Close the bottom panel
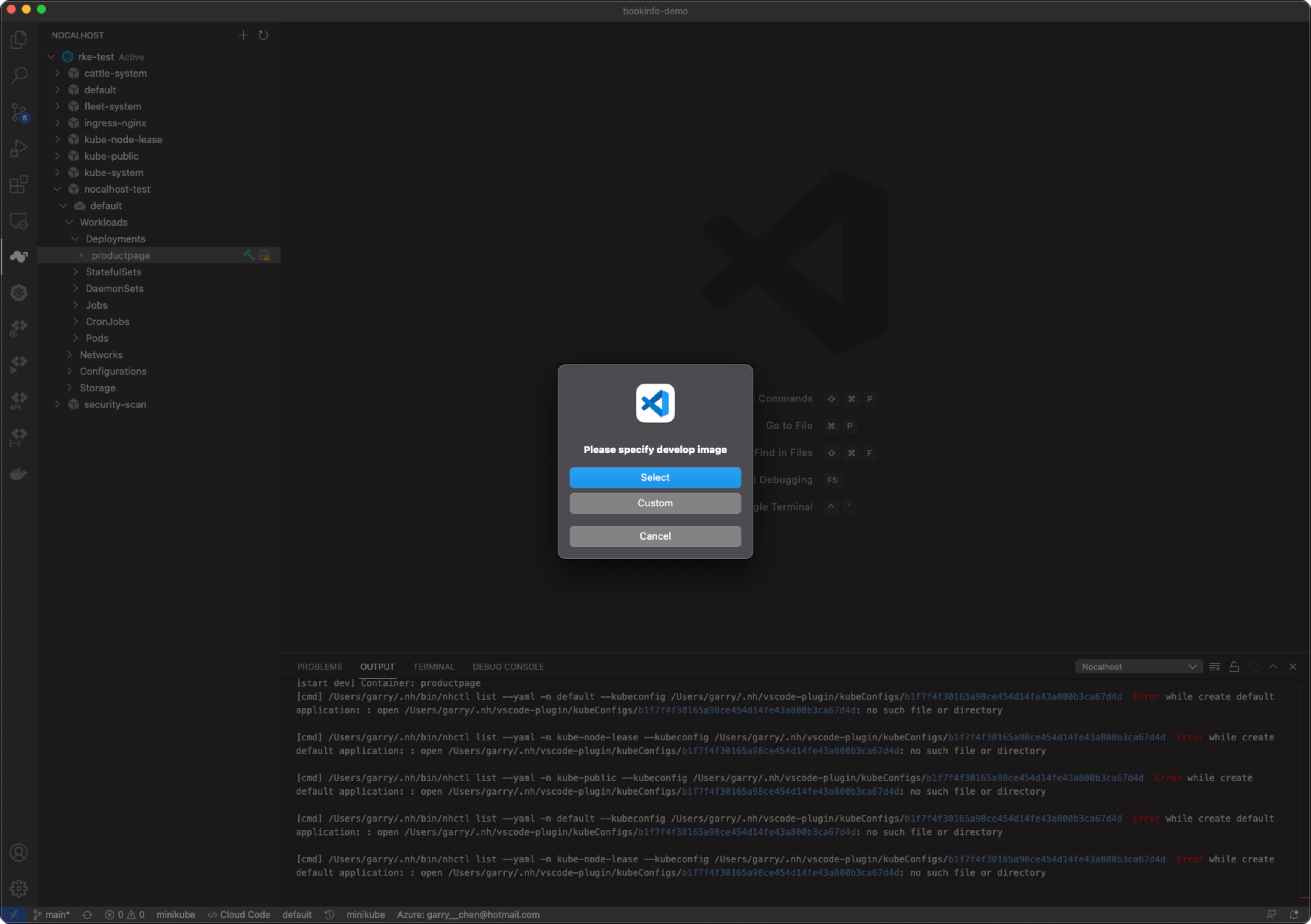 click(1293, 667)
